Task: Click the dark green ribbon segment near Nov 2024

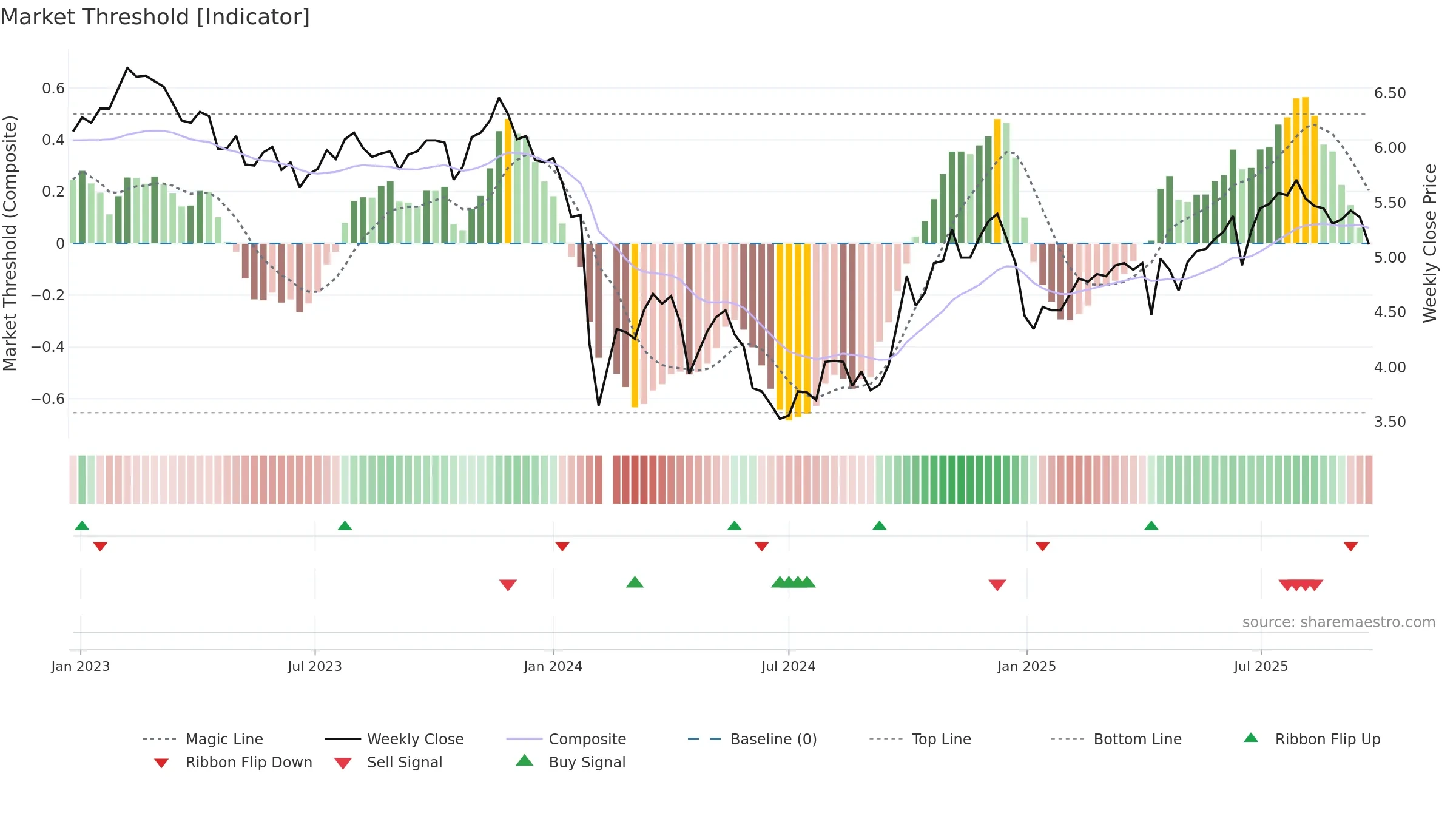Action: 961,479
